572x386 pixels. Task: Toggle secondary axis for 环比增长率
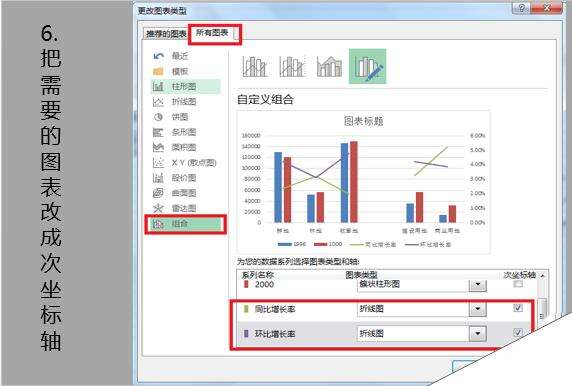click(x=518, y=332)
